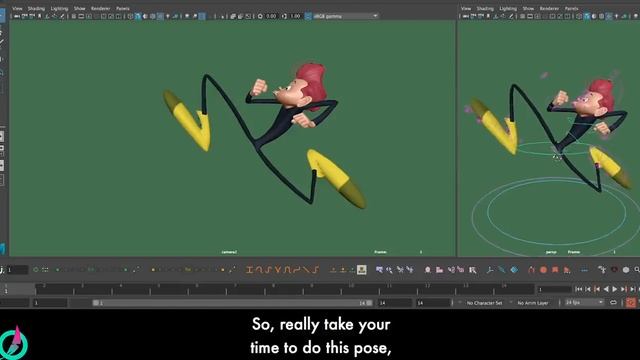640x360 pixels.
Task: Click the camera1 label in the left viewport
Action: coord(229,252)
